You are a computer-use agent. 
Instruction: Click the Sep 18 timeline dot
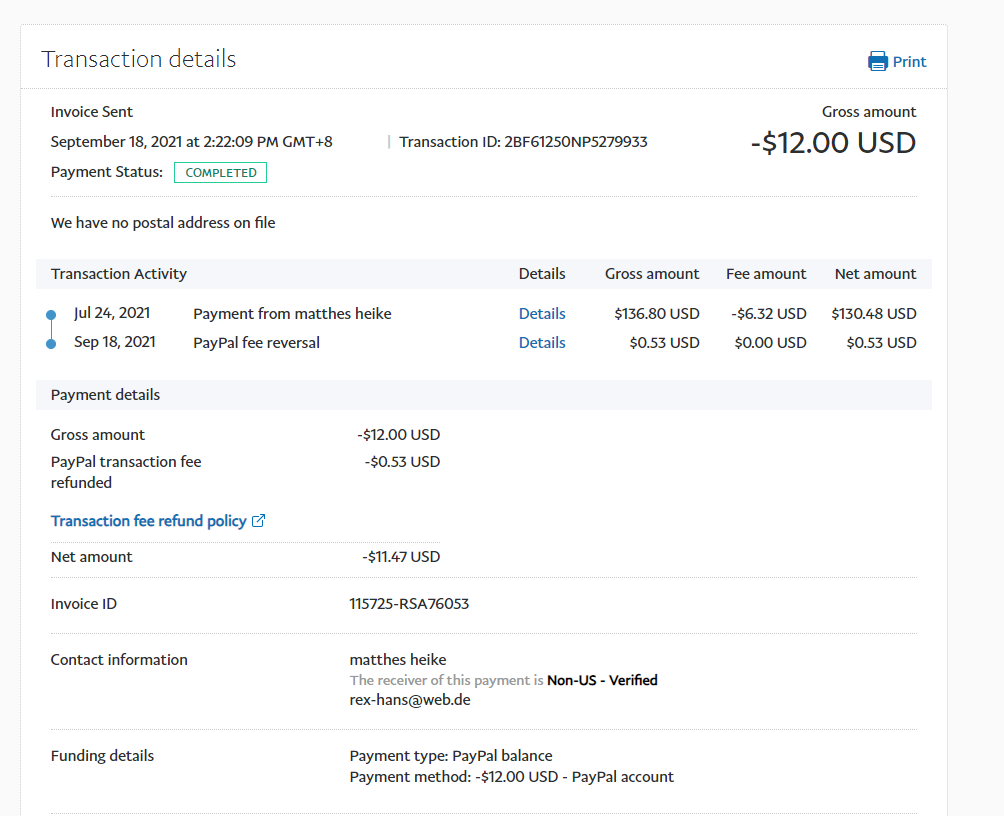point(51,344)
